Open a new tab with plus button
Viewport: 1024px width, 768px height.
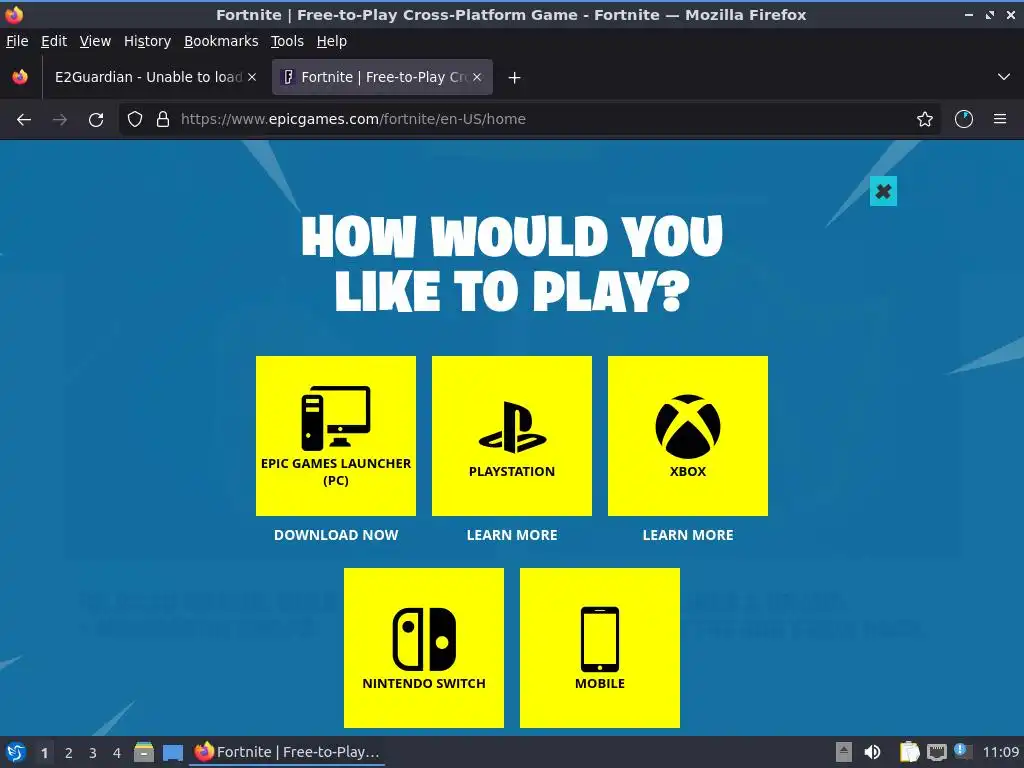515,78
